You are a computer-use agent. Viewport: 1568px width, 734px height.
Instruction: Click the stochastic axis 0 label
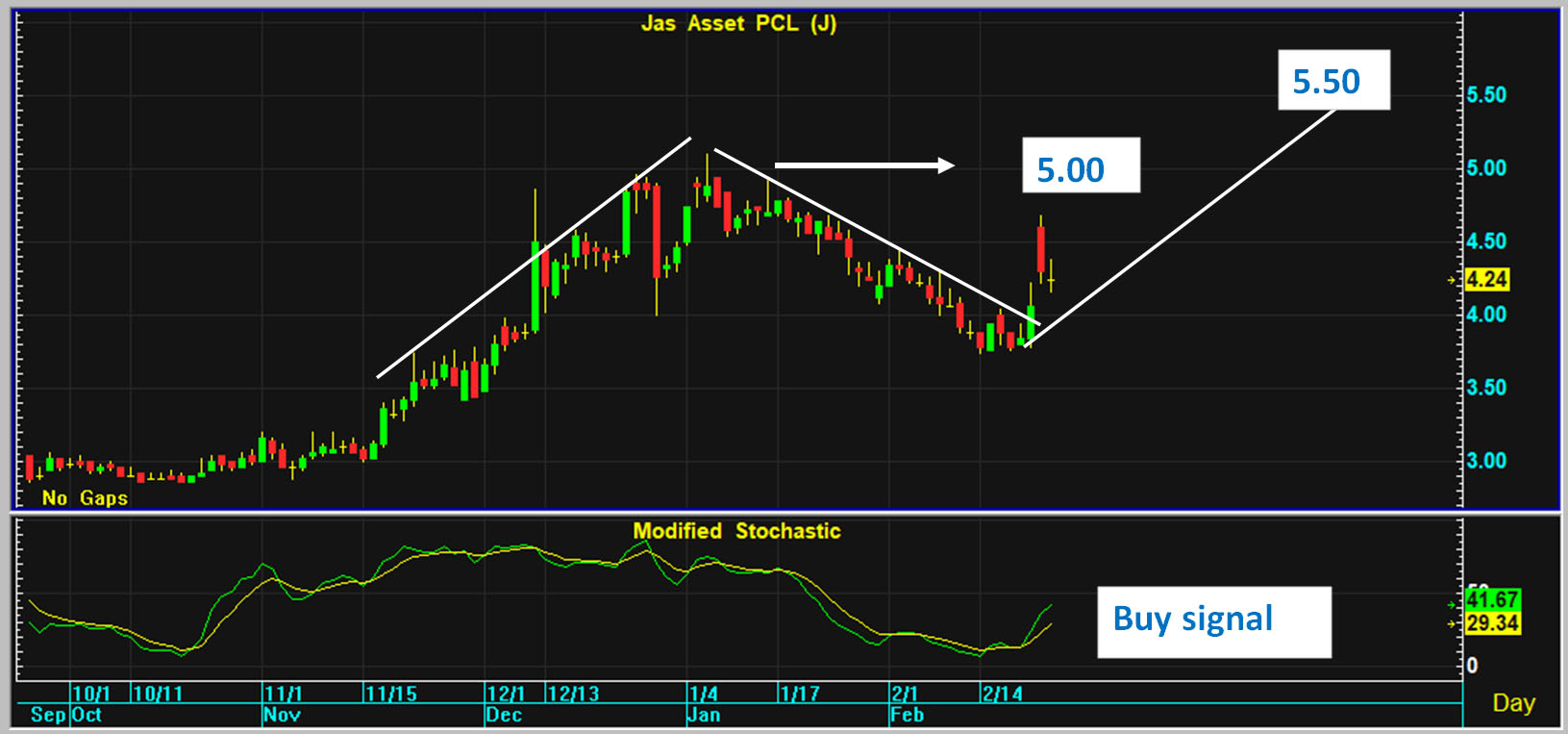tap(1472, 666)
